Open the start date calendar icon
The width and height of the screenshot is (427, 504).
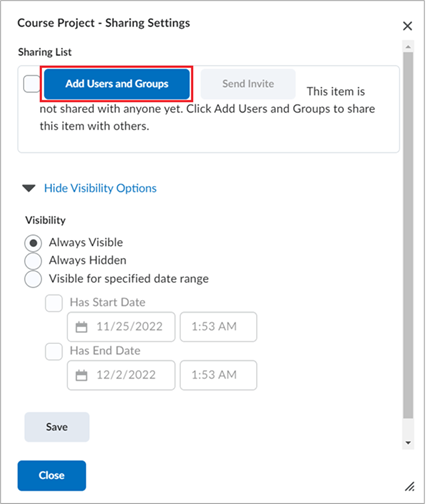click(81, 327)
